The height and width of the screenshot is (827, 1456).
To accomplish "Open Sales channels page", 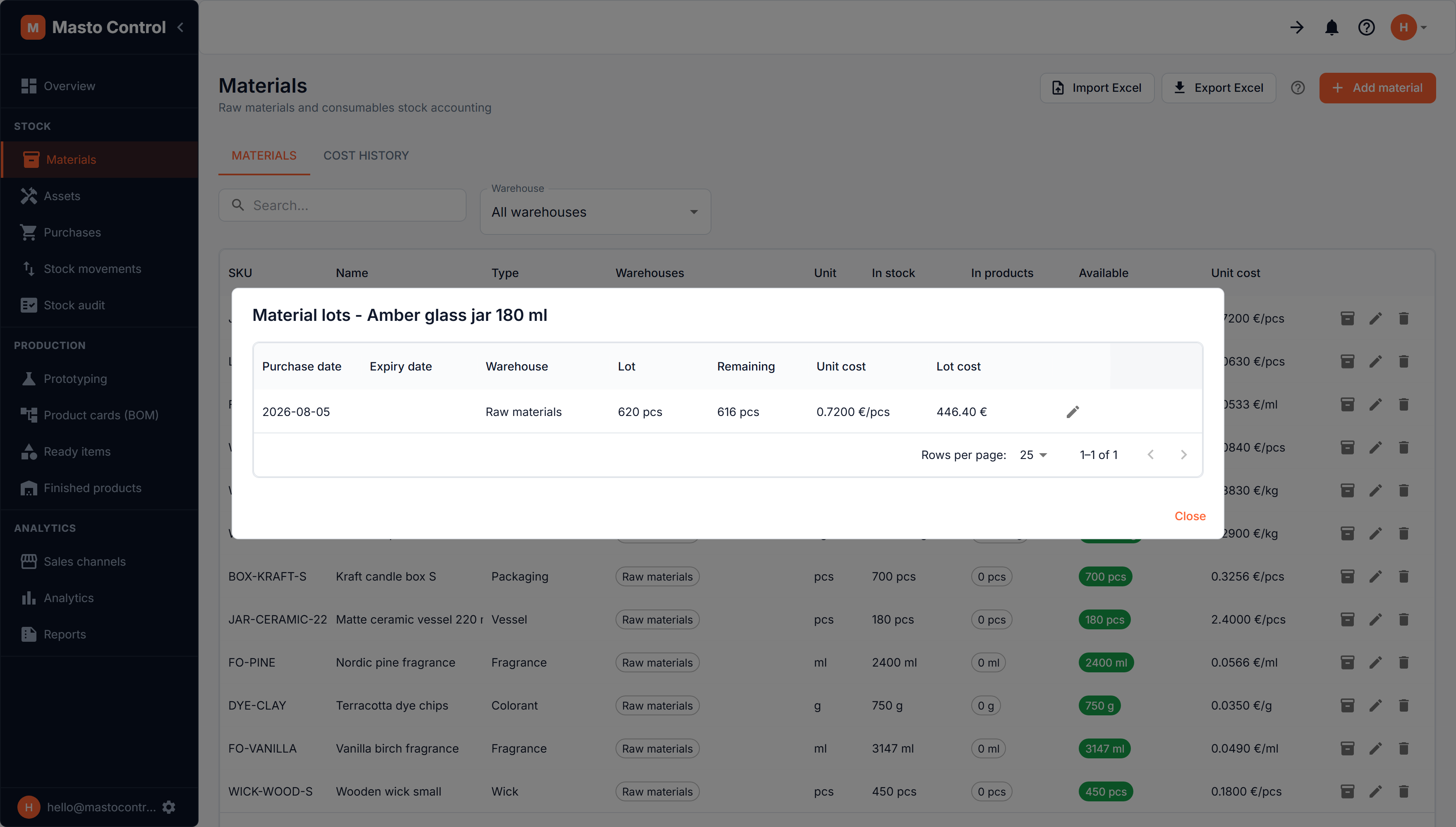I will tap(99, 562).
